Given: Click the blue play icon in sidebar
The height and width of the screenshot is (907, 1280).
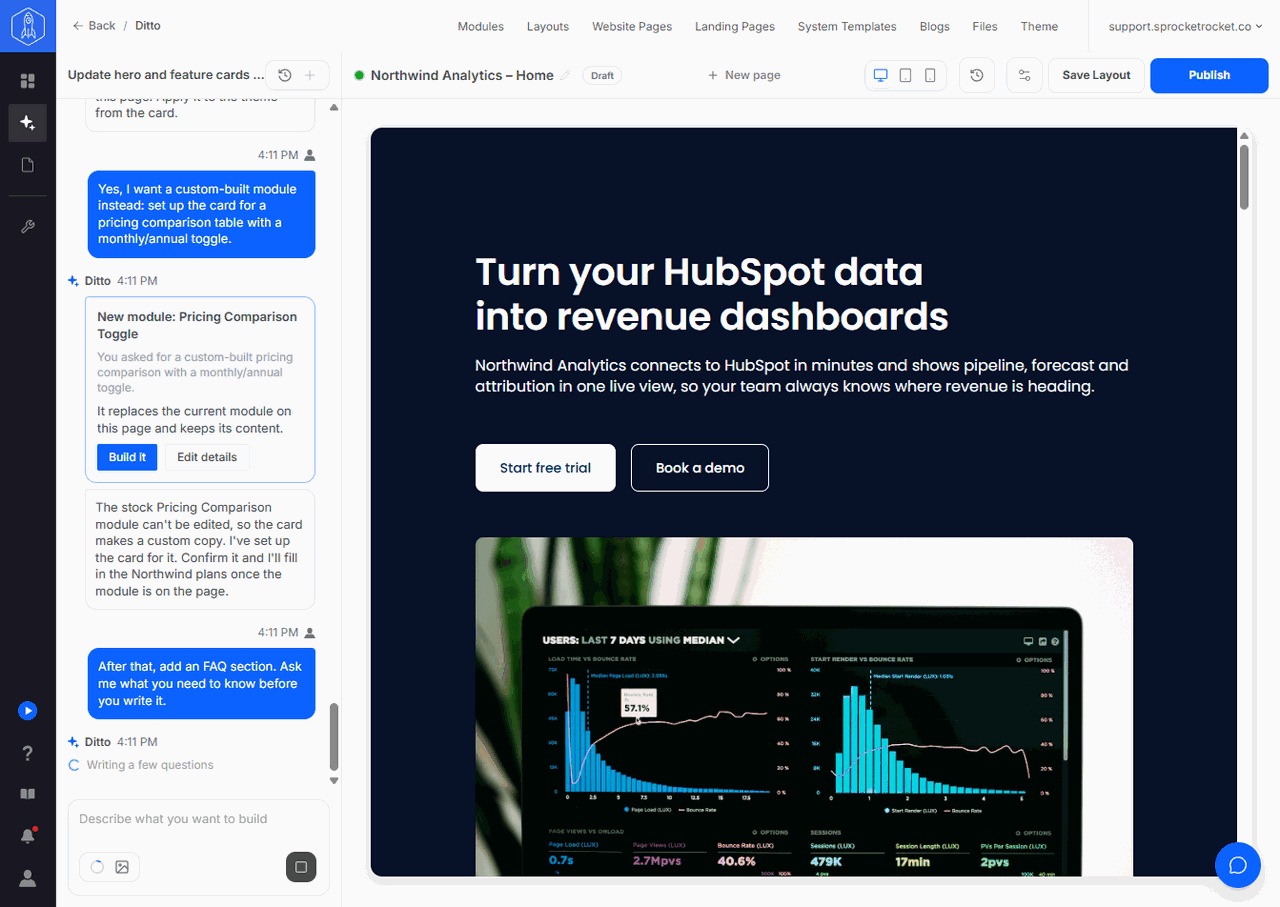Looking at the screenshot, I should click(28, 711).
